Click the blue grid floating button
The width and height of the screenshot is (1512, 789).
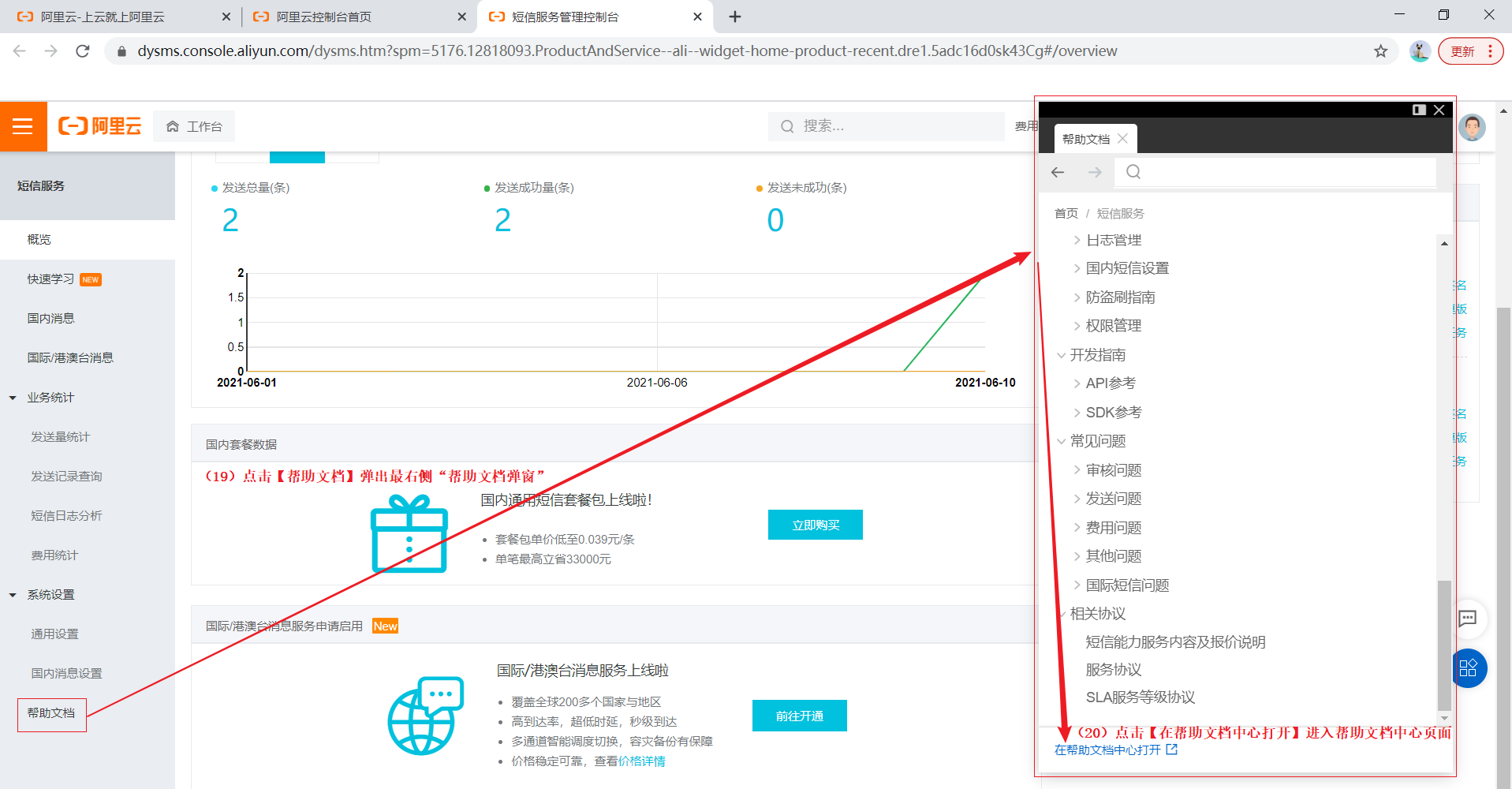click(1469, 668)
